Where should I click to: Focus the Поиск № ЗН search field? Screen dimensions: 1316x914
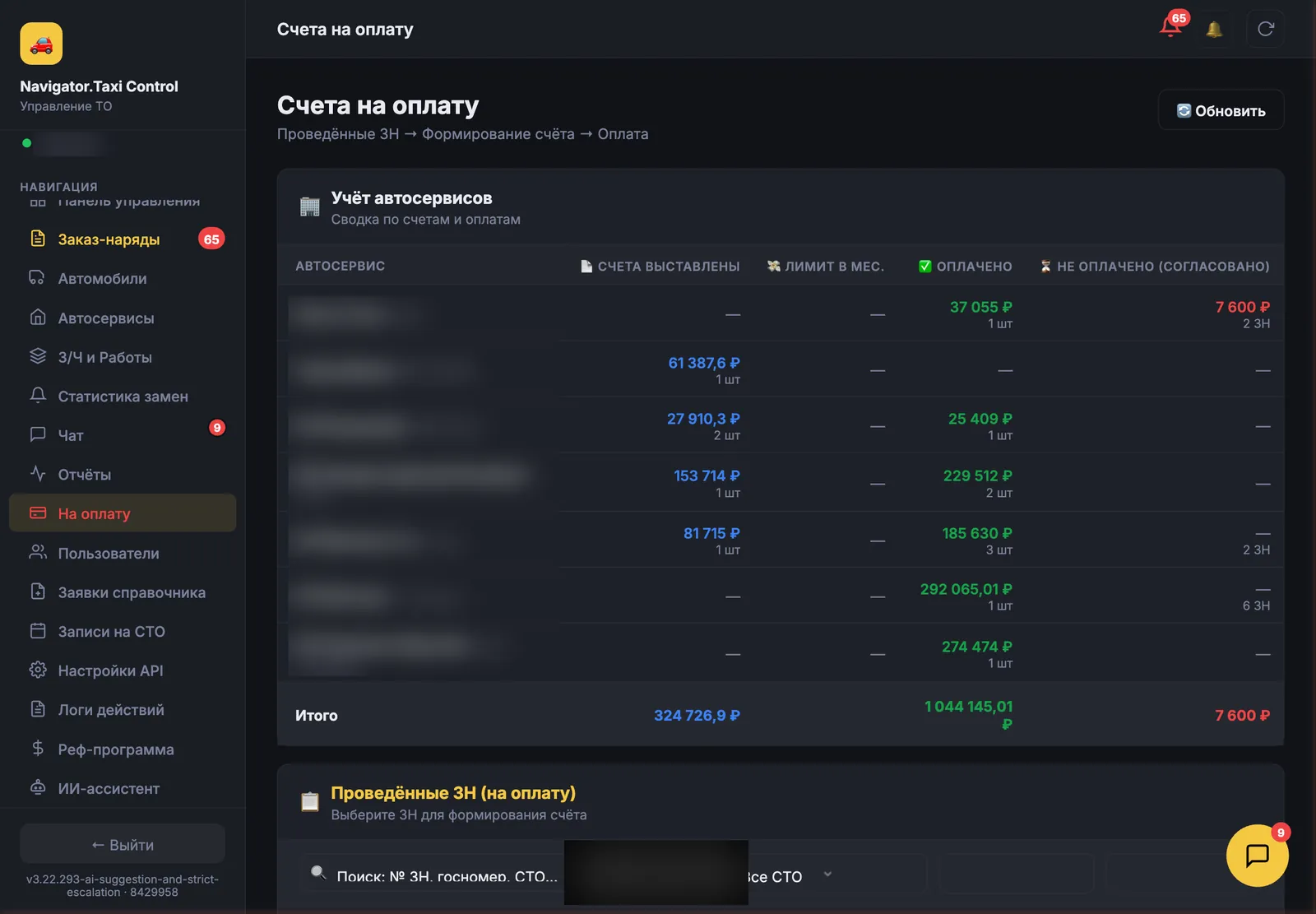point(436,875)
